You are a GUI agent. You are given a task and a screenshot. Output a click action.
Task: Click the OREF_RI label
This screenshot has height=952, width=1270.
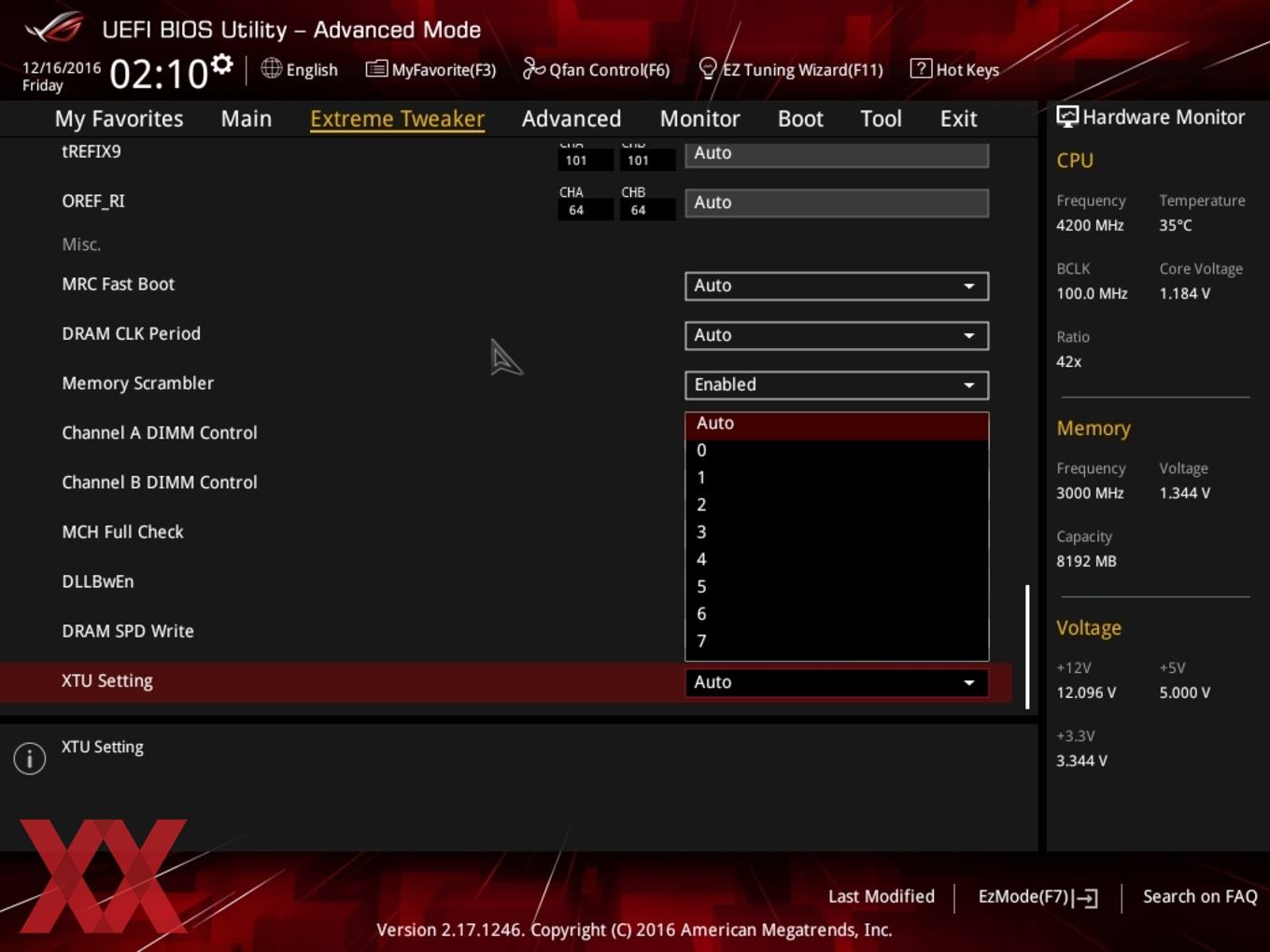(x=93, y=202)
